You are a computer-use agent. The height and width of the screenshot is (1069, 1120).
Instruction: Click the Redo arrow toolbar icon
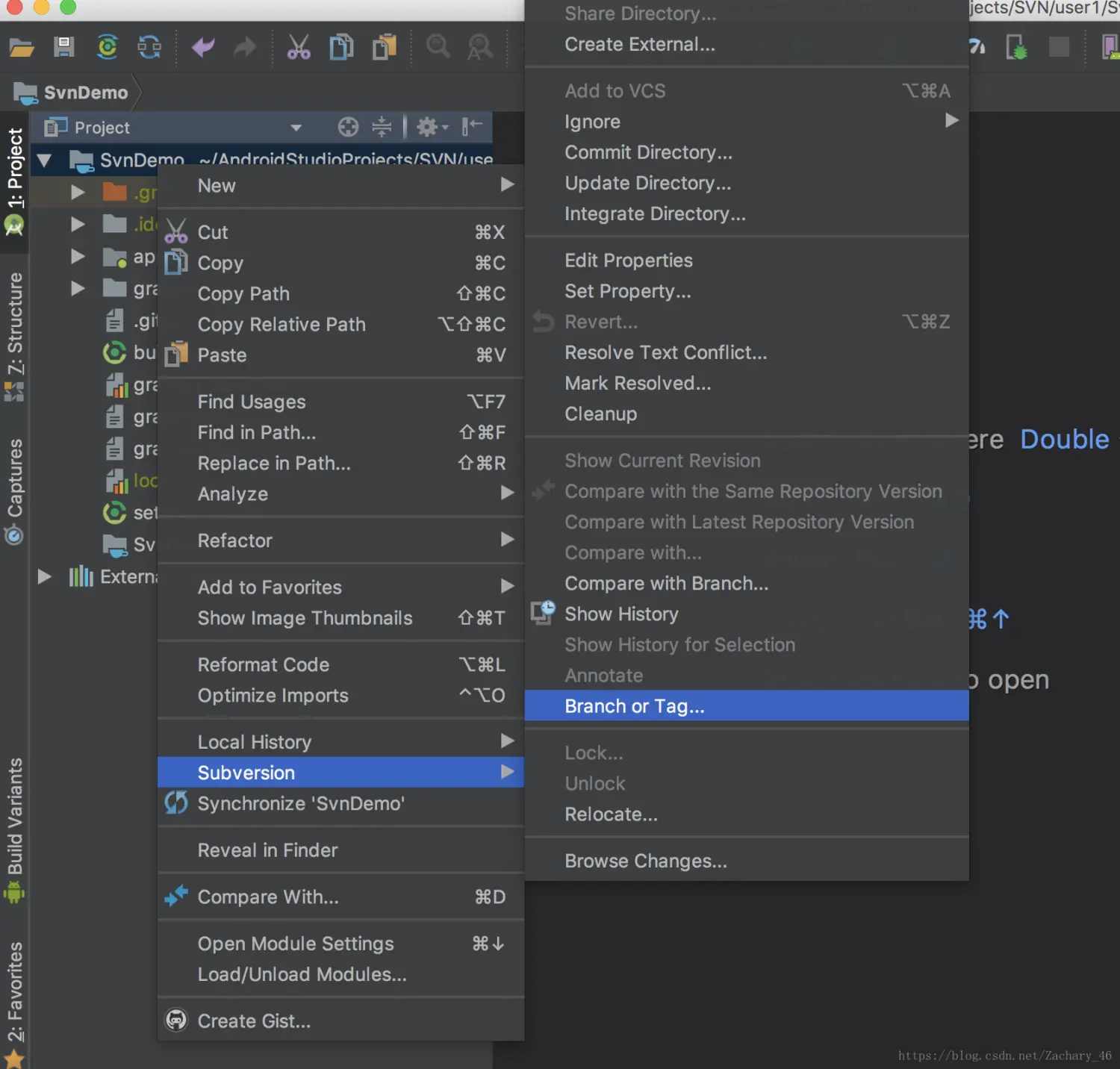(x=245, y=47)
